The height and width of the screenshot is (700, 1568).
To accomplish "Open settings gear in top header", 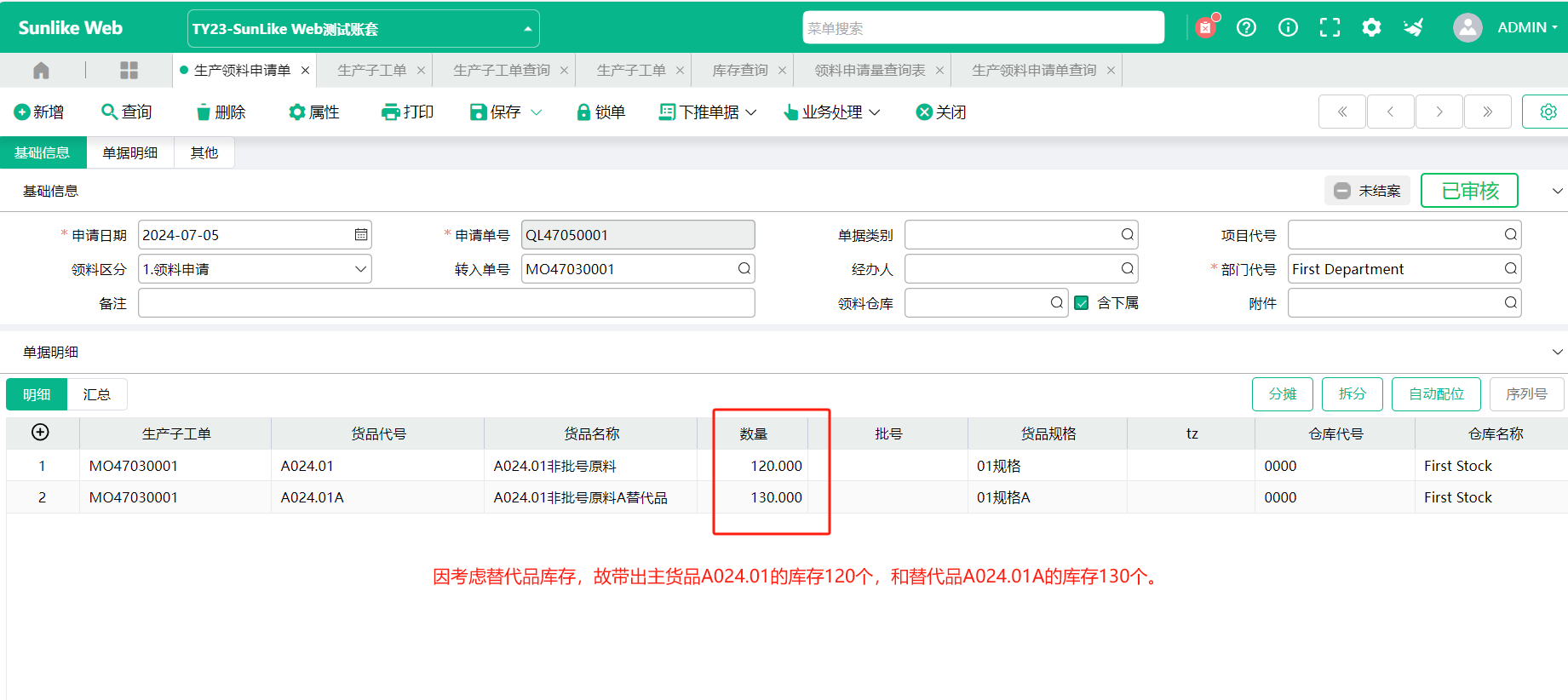I will click(1371, 27).
